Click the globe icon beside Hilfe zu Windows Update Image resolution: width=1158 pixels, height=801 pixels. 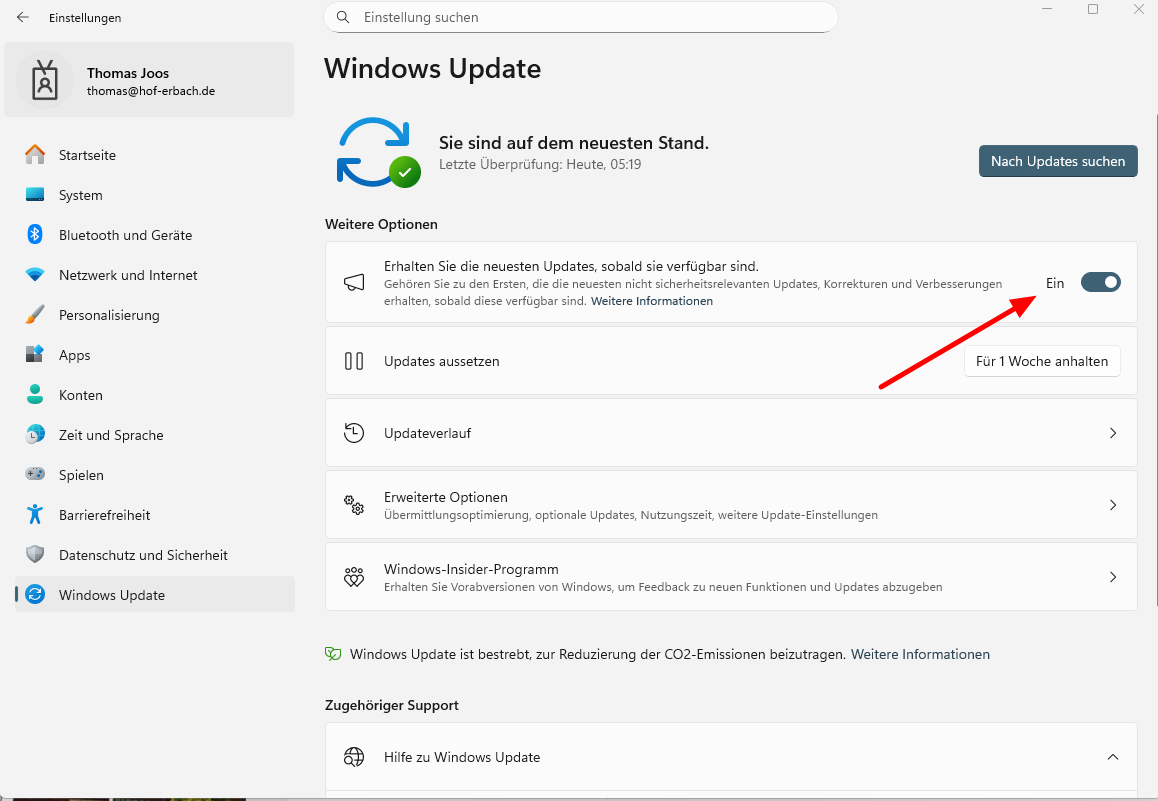click(x=354, y=757)
